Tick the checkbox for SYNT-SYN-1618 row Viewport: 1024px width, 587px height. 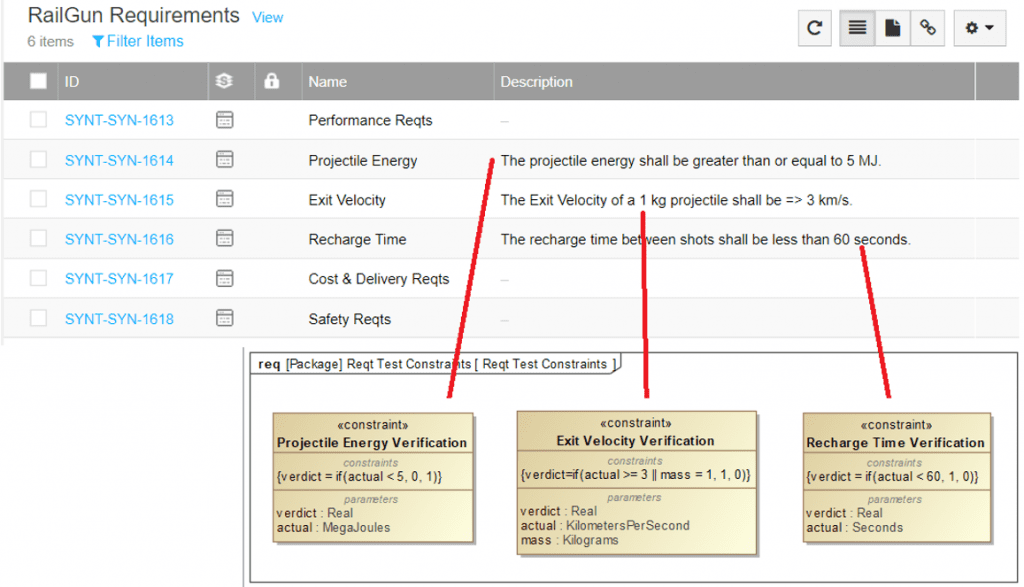click(x=38, y=319)
